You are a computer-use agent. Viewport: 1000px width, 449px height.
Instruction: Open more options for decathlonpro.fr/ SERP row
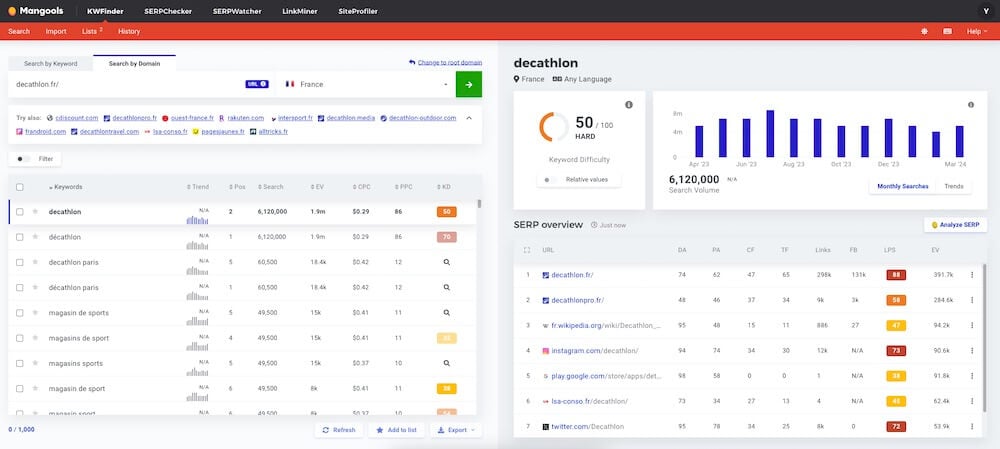point(972,300)
